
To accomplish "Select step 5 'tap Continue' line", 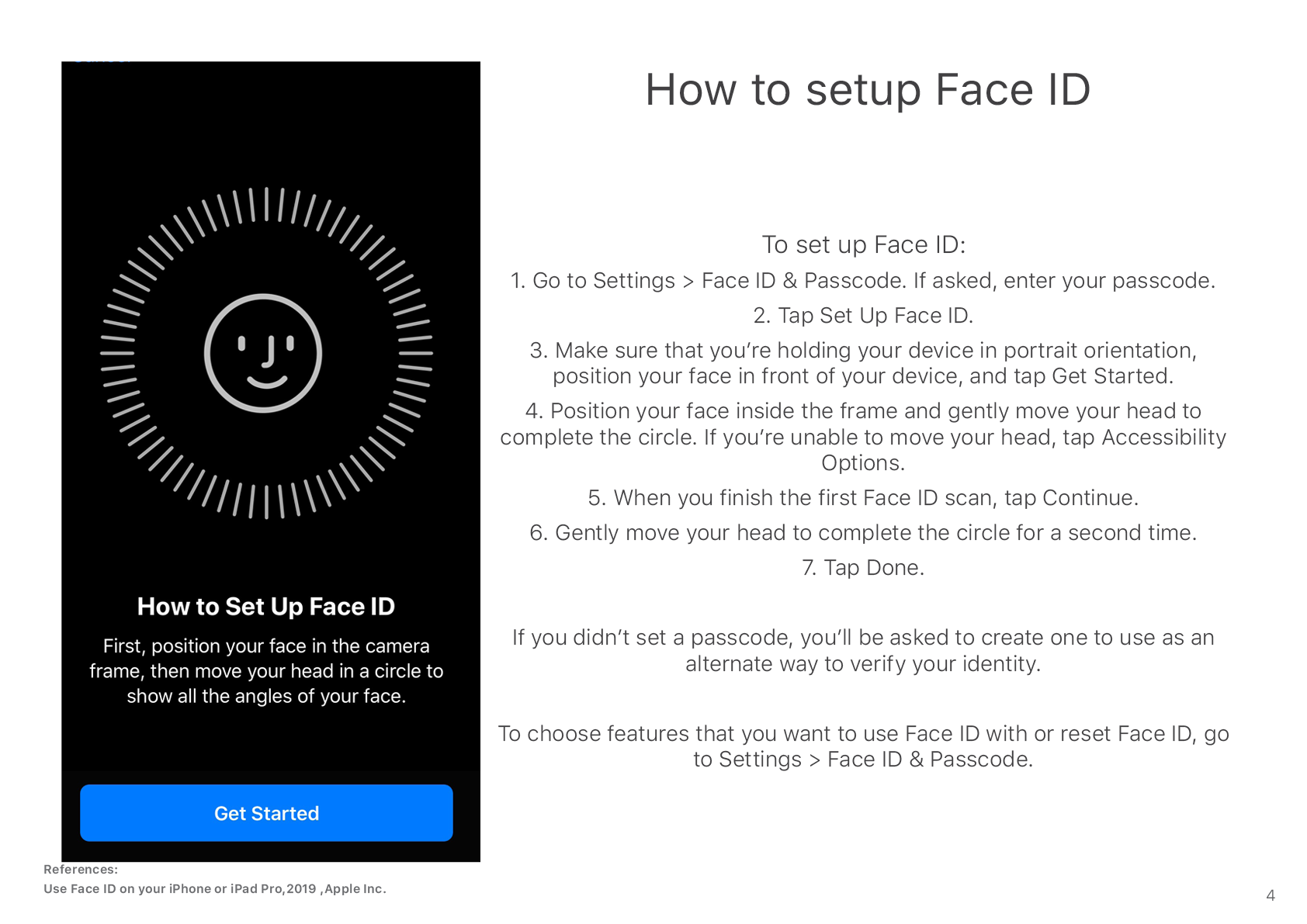I will [x=863, y=497].
